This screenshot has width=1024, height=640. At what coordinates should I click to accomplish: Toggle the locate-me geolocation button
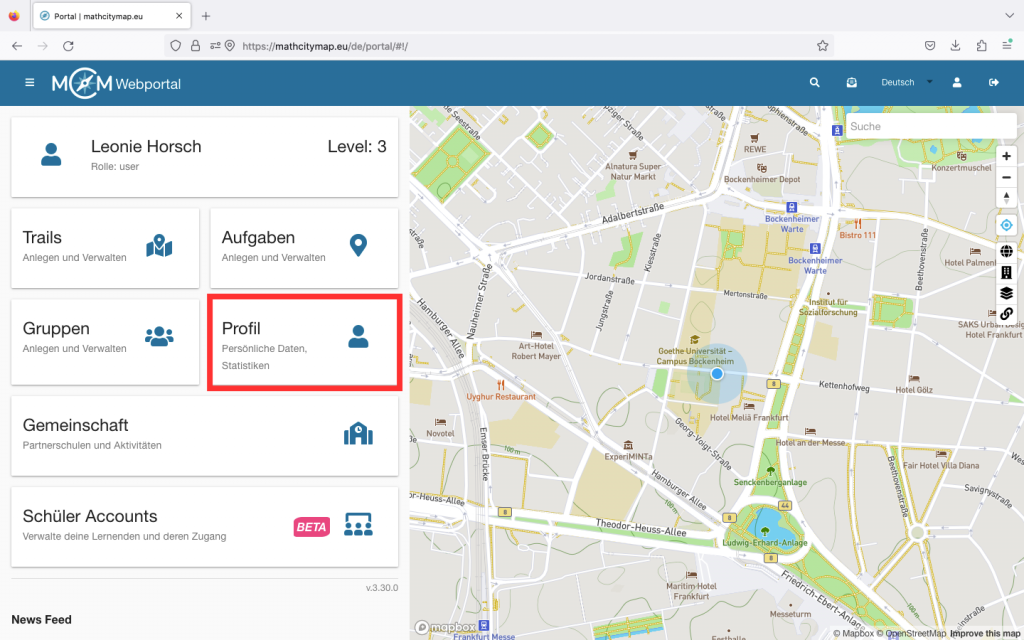point(1006,225)
